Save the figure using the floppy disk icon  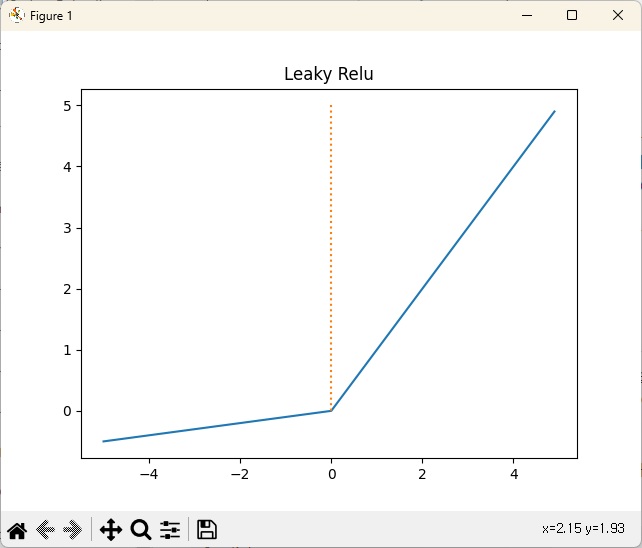click(x=207, y=530)
